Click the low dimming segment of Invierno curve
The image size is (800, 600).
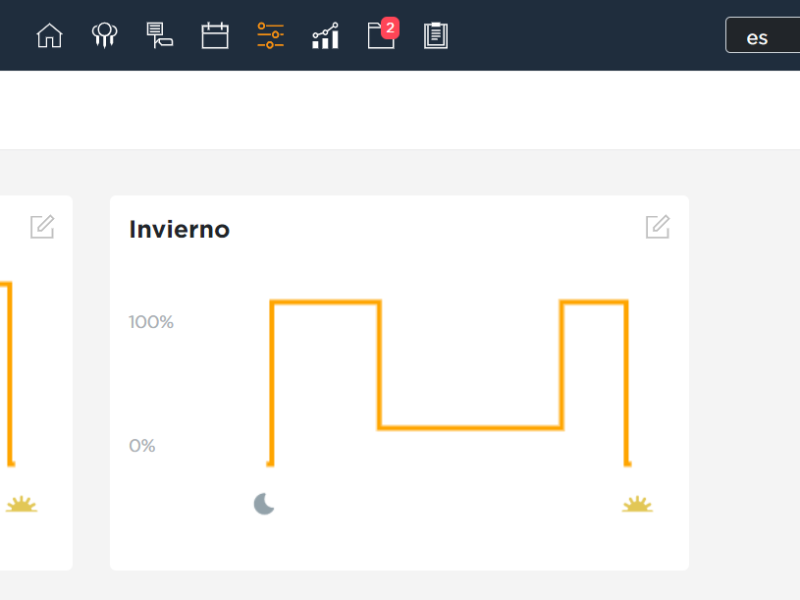tap(470, 428)
